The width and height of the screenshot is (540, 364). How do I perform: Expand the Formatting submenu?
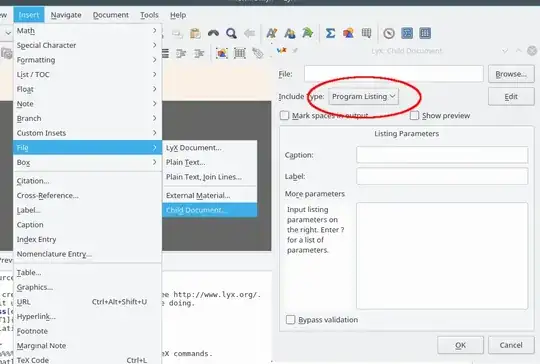click(x=87, y=60)
